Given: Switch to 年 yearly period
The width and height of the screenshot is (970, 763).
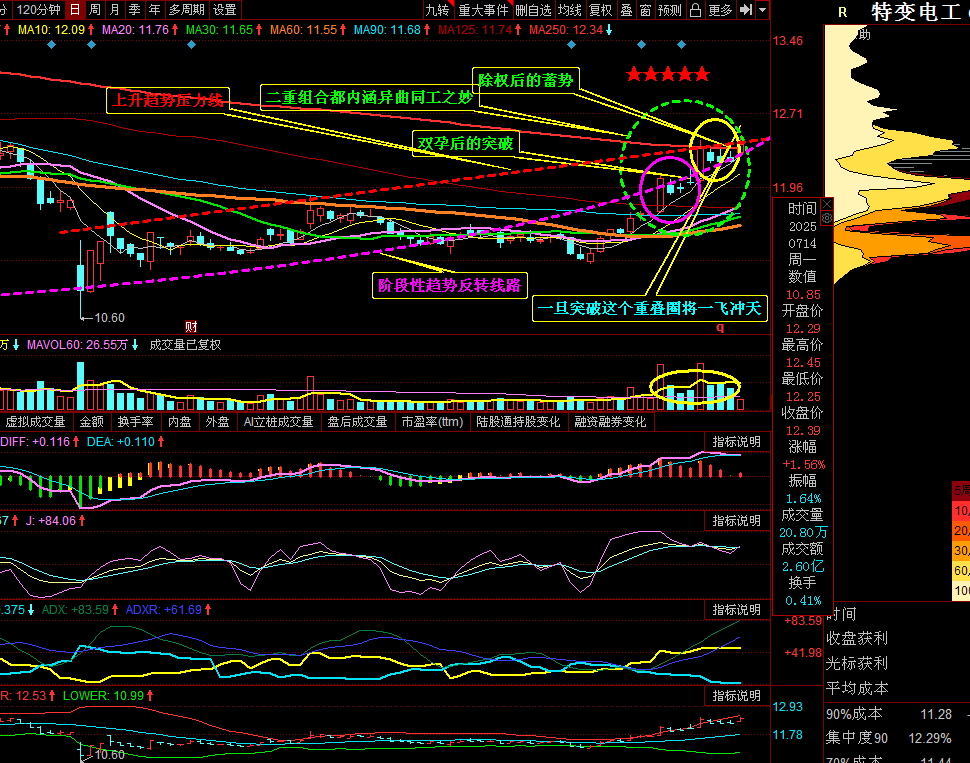Looking at the screenshot, I should click(155, 10).
